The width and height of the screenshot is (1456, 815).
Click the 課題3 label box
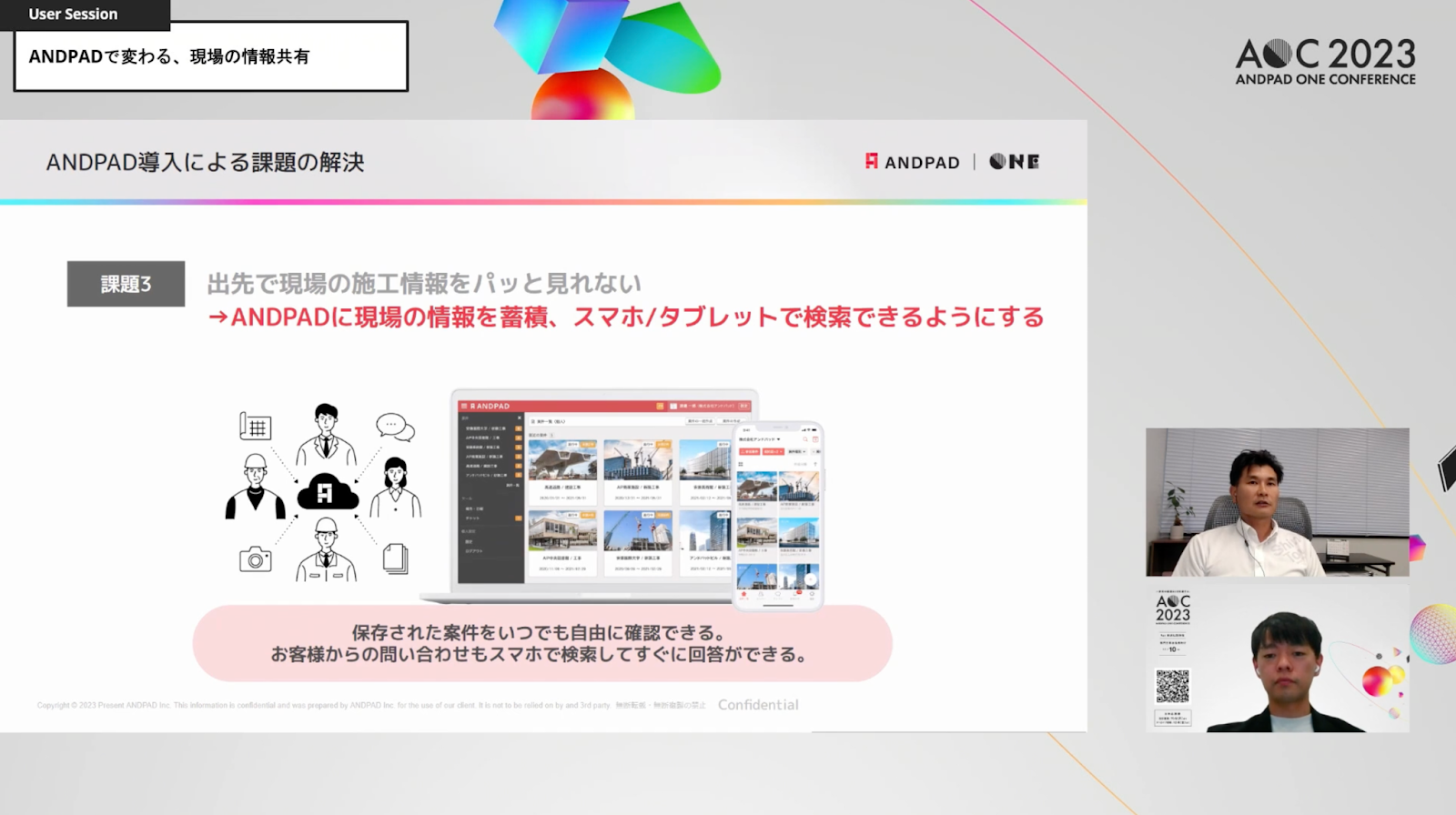pos(126,284)
